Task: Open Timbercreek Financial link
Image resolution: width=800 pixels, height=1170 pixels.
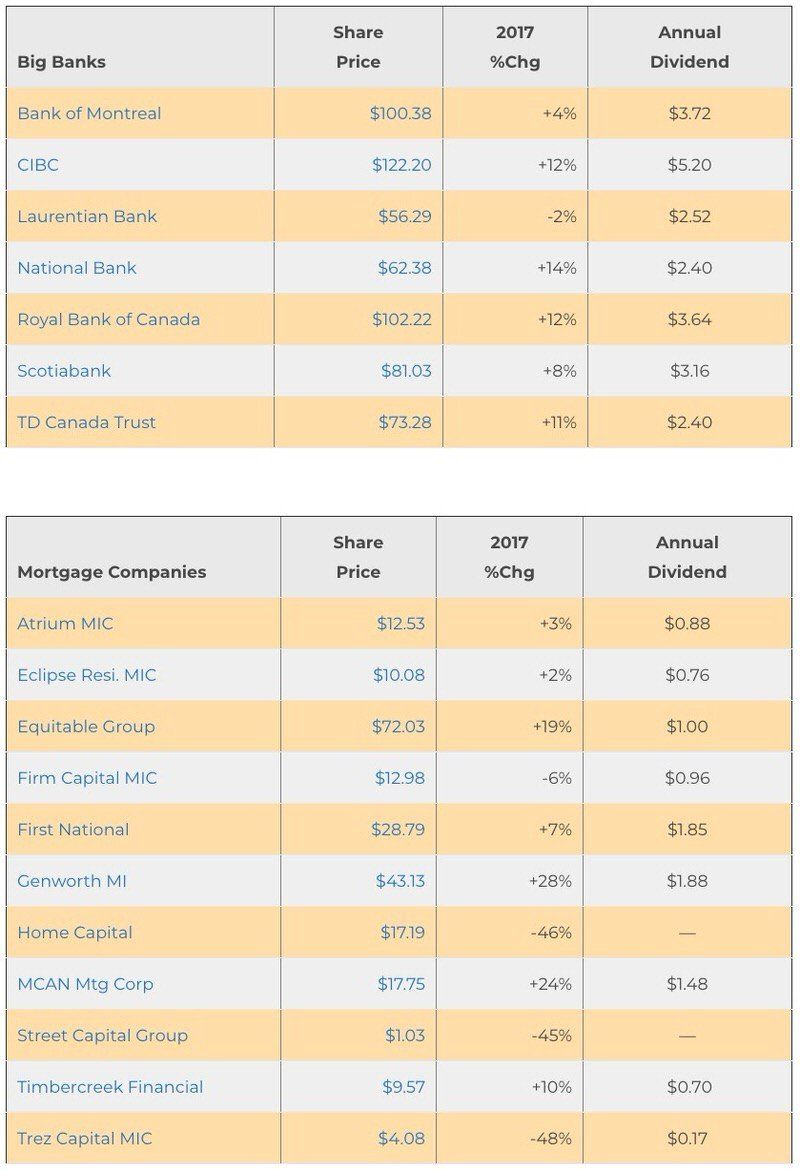Action: point(110,1086)
